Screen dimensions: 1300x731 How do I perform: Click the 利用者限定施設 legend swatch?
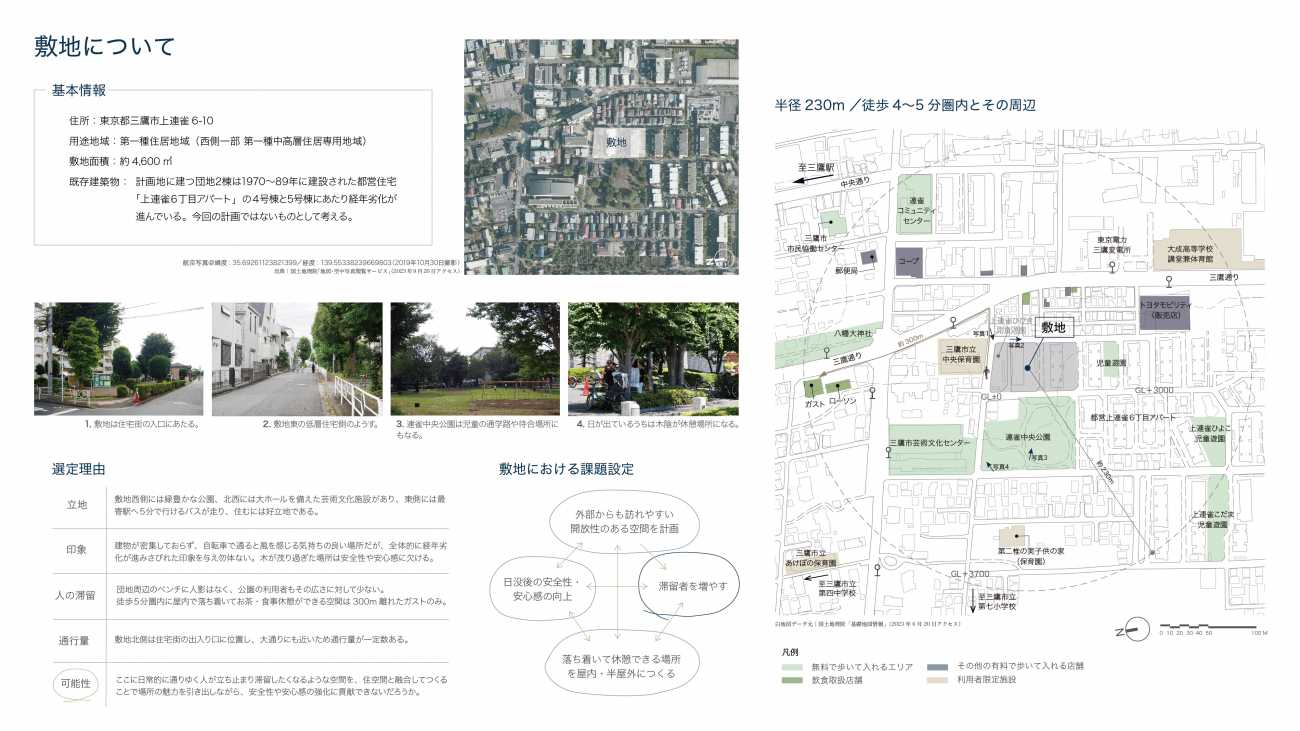(x=936, y=680)
